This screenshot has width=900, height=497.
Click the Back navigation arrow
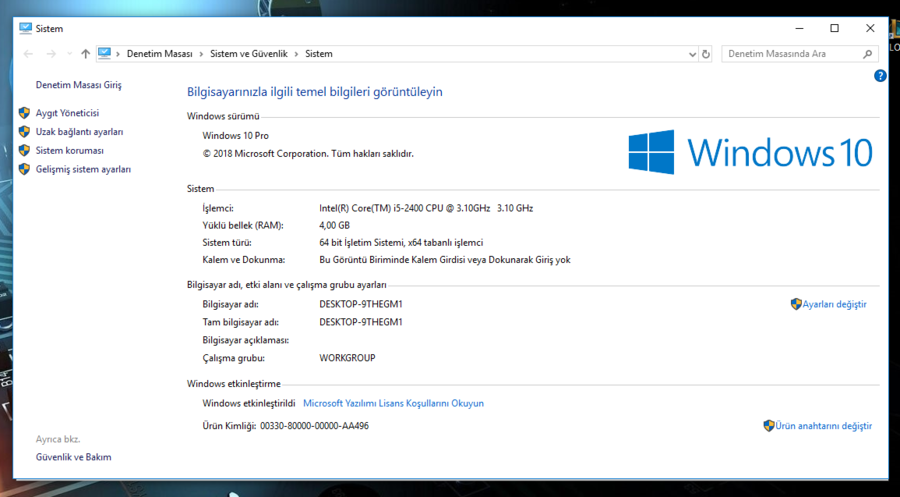(x=28, y=54)
